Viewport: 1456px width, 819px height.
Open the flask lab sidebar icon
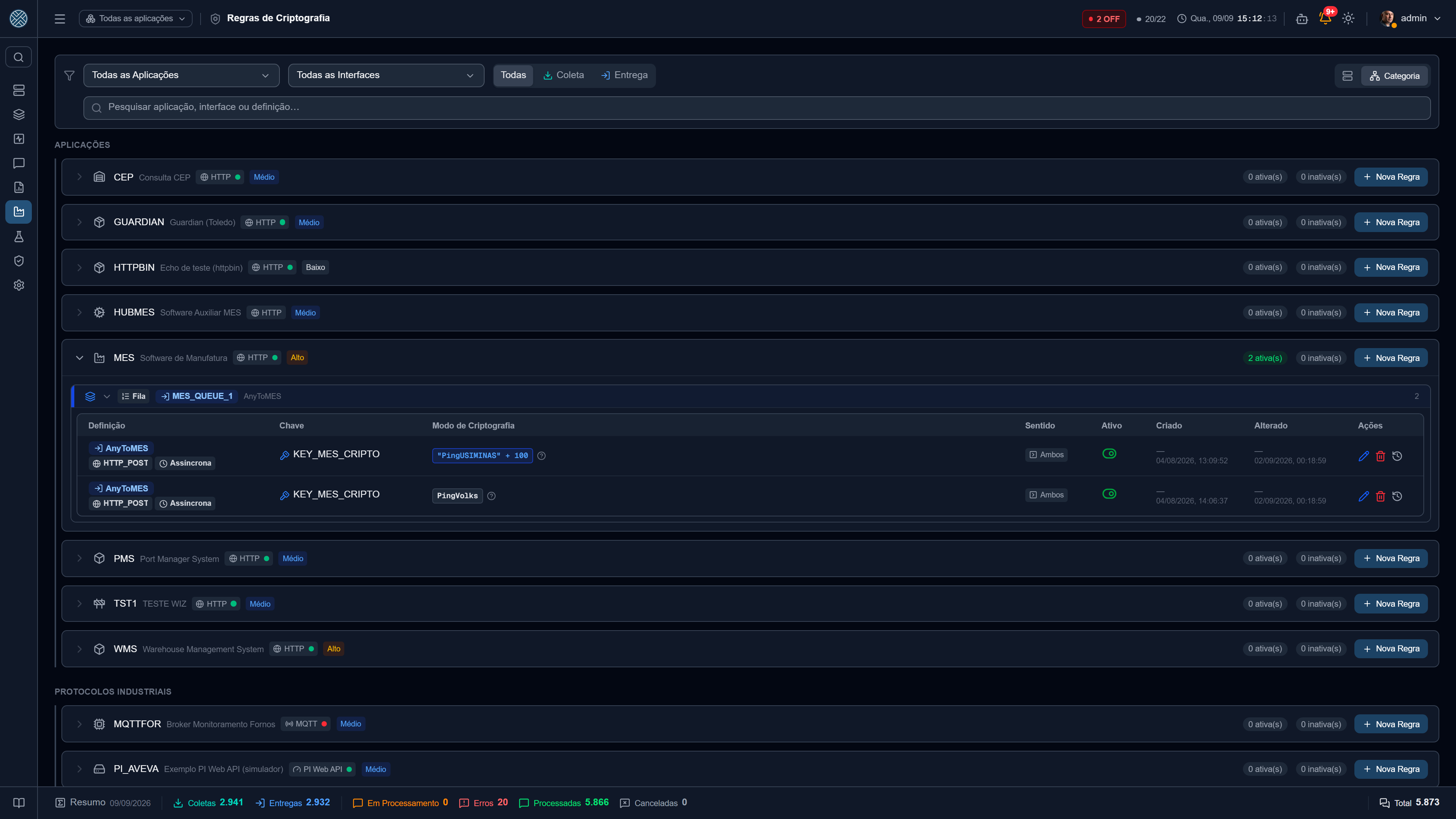coord(19,236)
